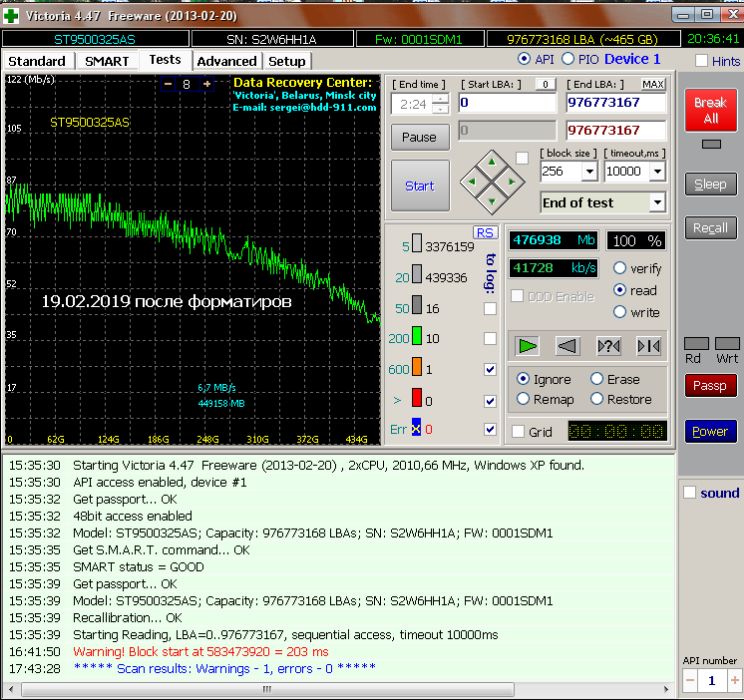The width and height of the screenshot is (744, 700).
Task: Uncheck the log checkbox for 600 ms blocks
Action: tap(490, 370)
